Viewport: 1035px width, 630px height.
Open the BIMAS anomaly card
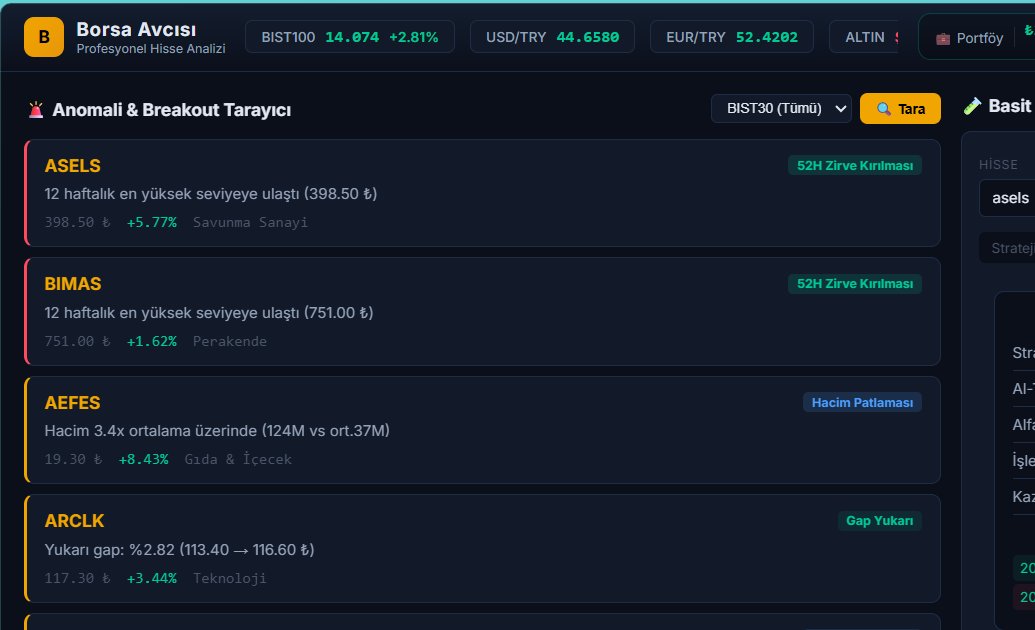point(483,312)
